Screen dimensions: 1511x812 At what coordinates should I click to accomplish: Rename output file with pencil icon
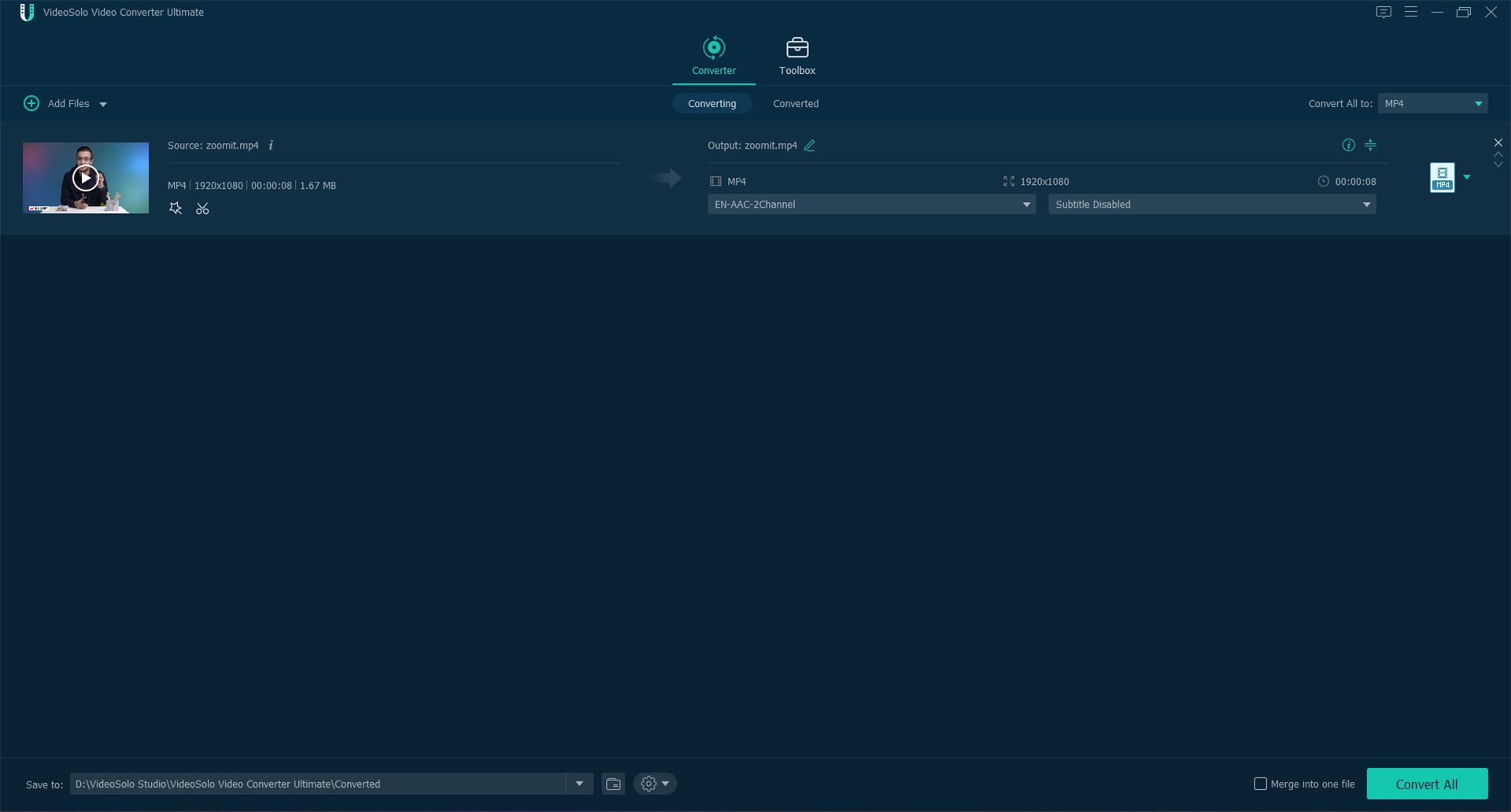(809, 146)
